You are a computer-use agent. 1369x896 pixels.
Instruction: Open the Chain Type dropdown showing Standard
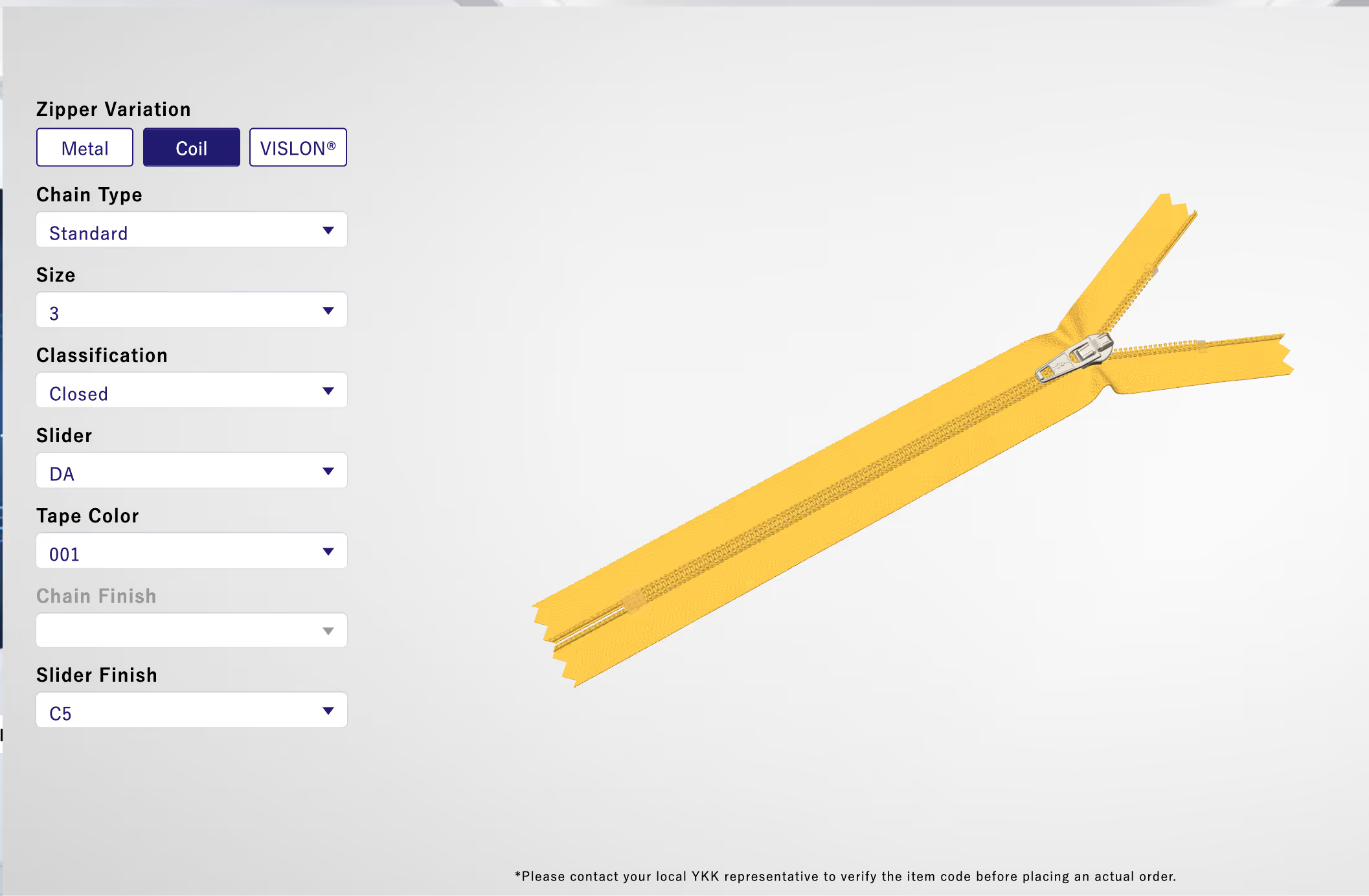(191, 230)
